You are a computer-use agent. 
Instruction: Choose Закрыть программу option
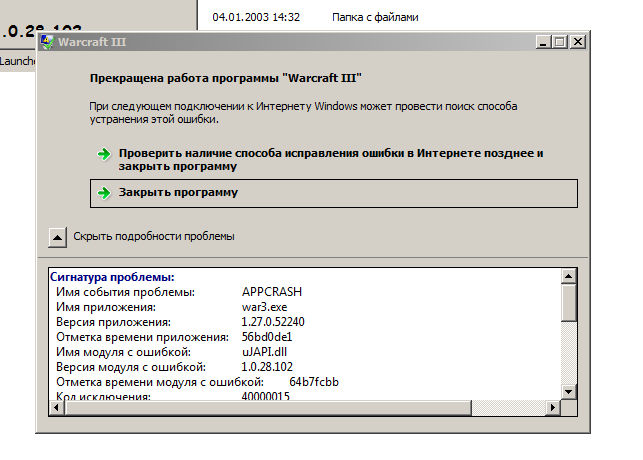333,193
